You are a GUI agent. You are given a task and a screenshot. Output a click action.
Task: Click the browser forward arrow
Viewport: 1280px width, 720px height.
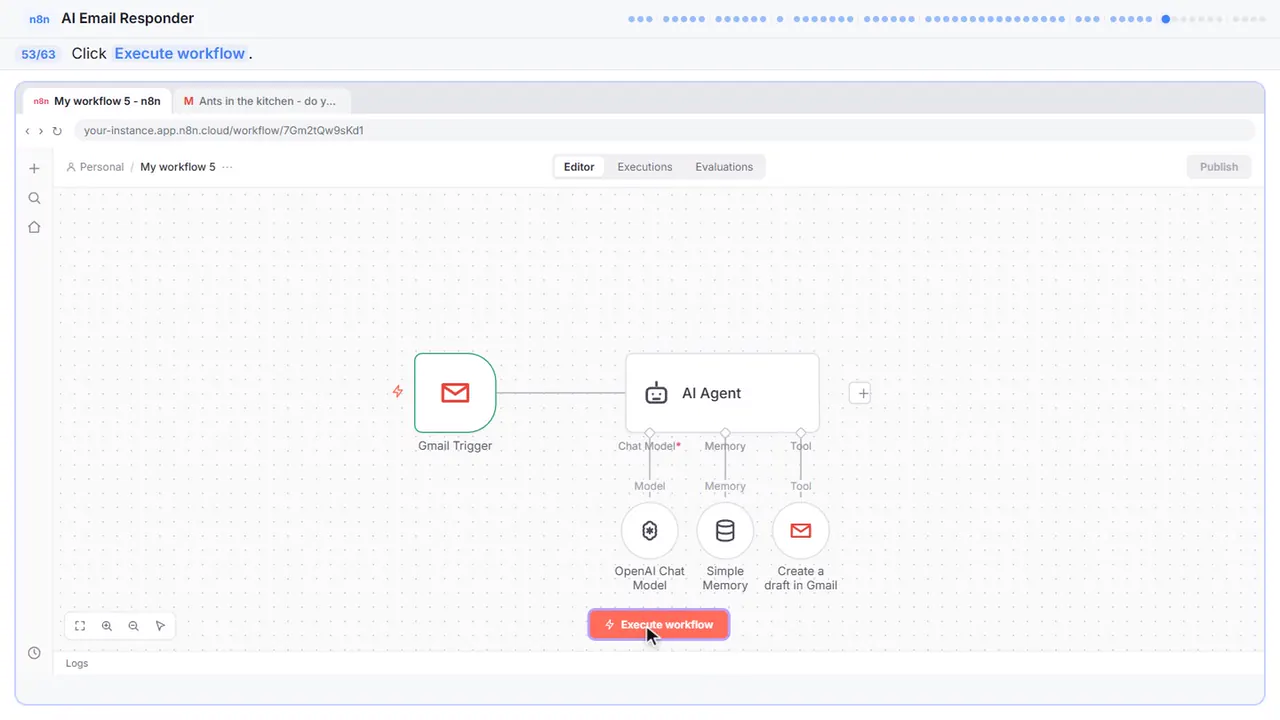coord(41,131)
